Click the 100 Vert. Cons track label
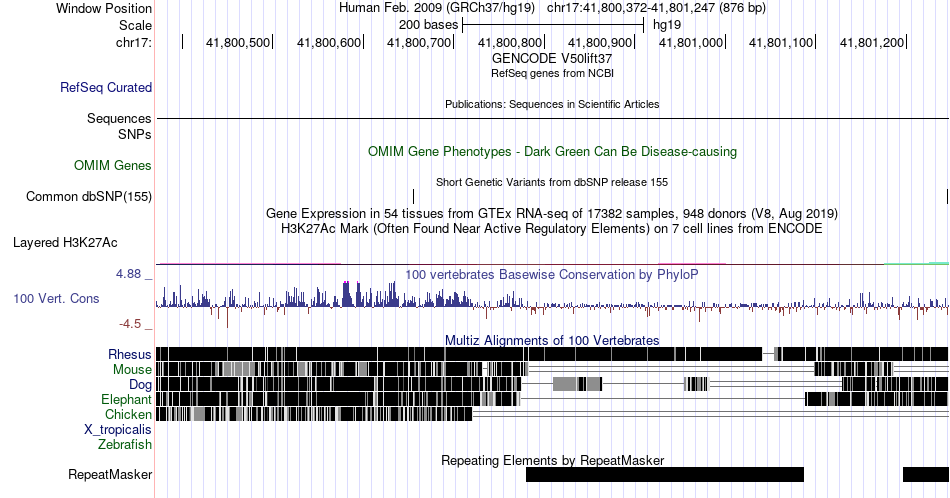 pyautogui.click(x=56, y=299)
